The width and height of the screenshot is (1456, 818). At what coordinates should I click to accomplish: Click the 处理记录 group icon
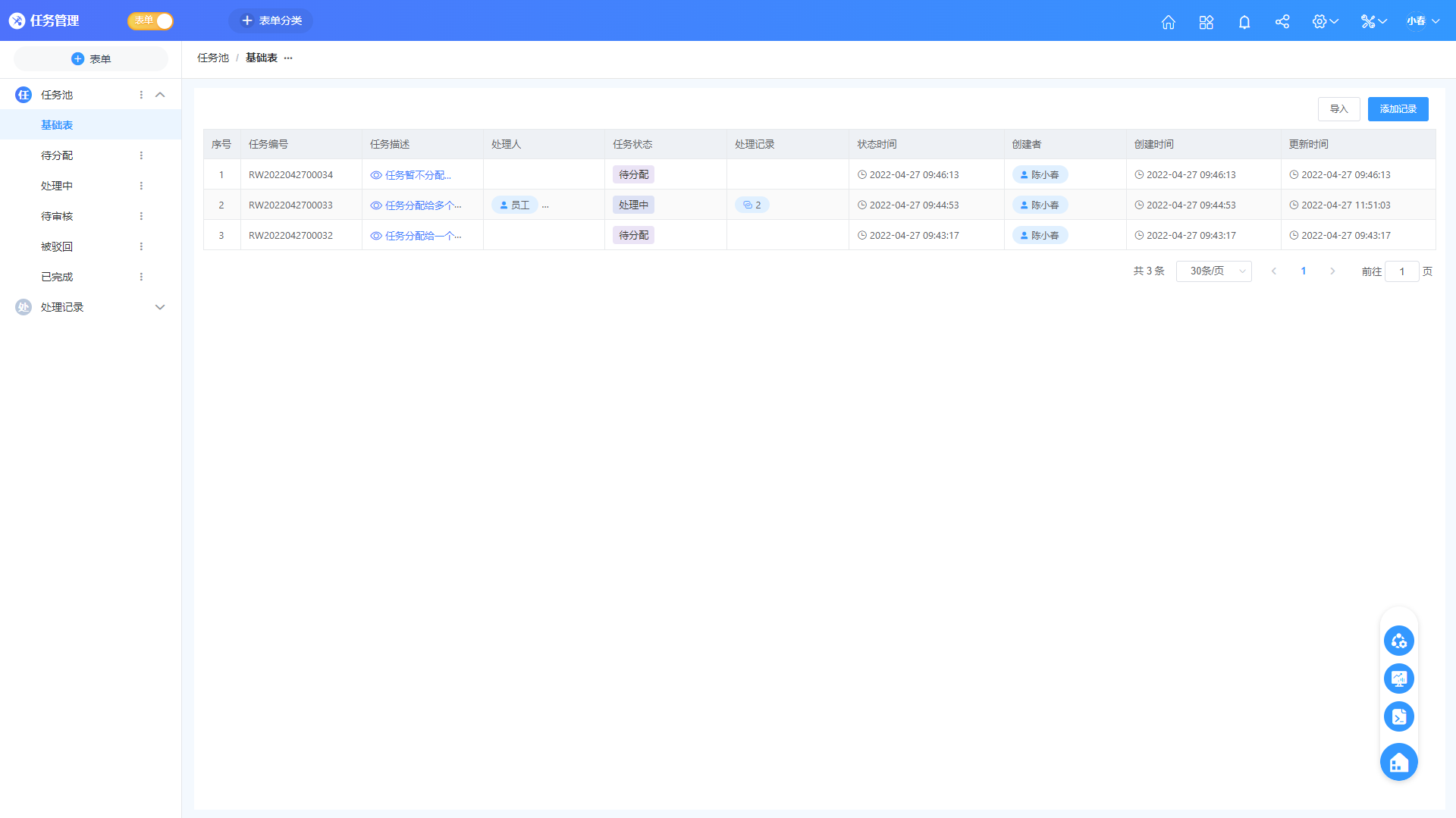(24, 307)
